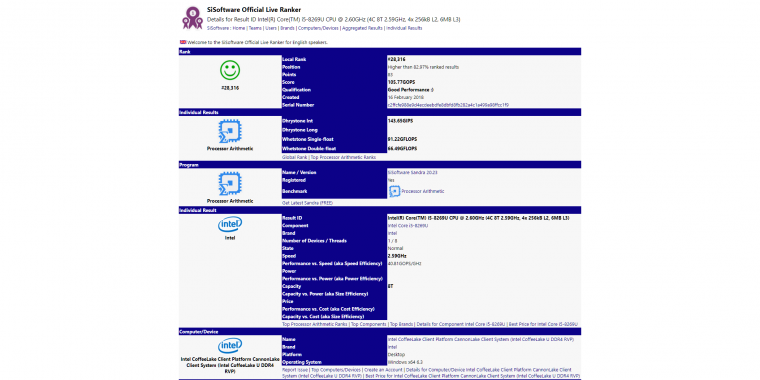Open Top Processor Arithmetic Ranks beside Global Rank
760x380 pixels.
[x=343, y=157]
